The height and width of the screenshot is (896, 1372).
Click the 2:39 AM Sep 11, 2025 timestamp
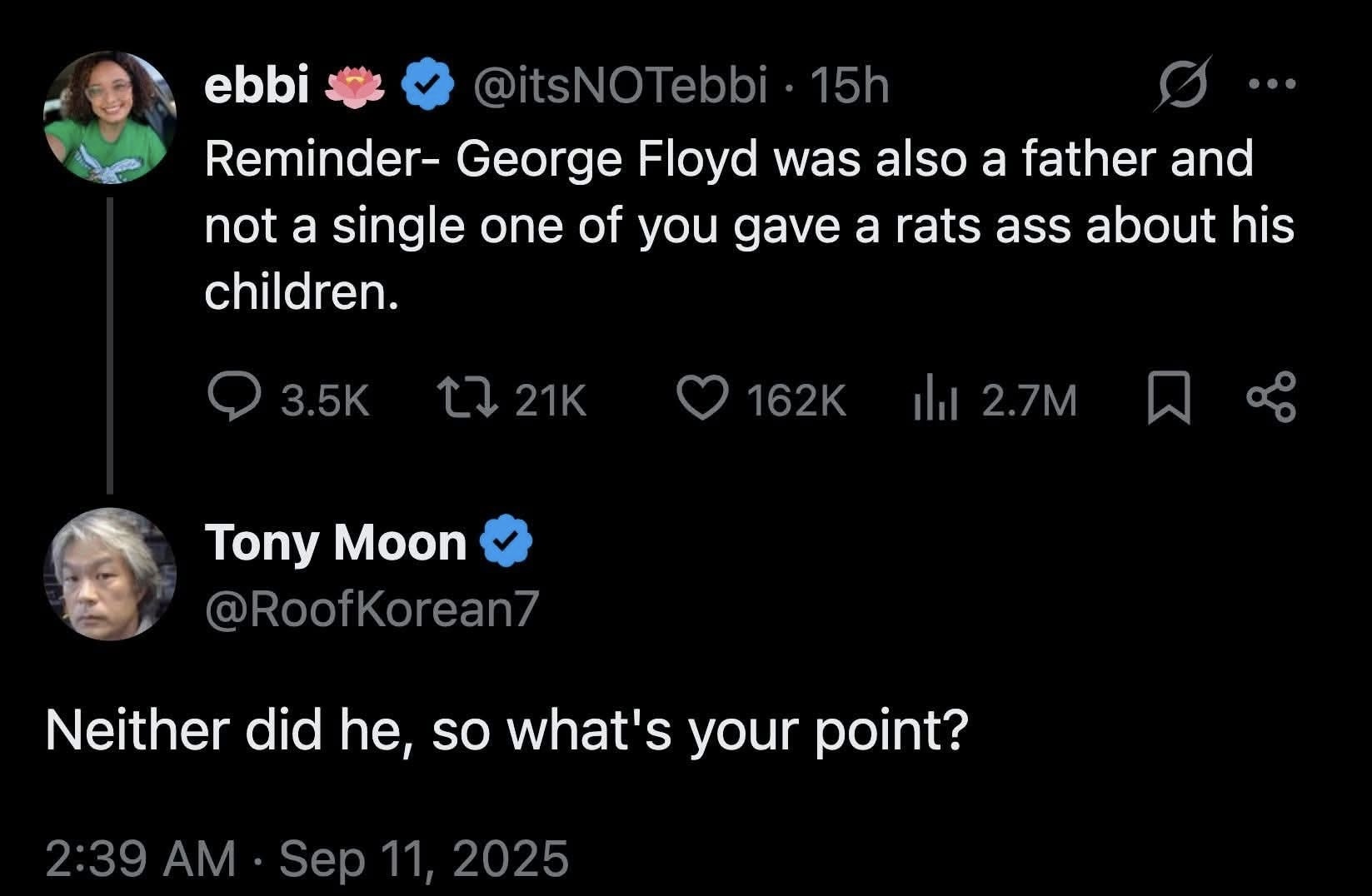307,859
